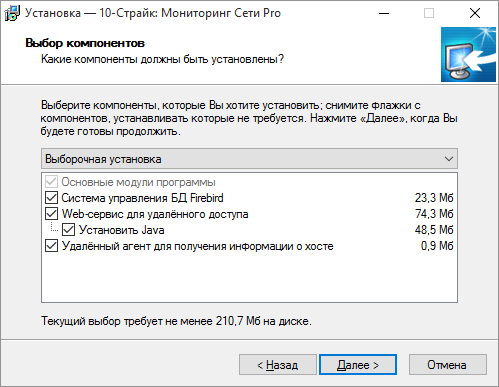This screenshot has width=499, height=387.
Task: Click the dropdown chevron arrow
Action: pos(449,159)
